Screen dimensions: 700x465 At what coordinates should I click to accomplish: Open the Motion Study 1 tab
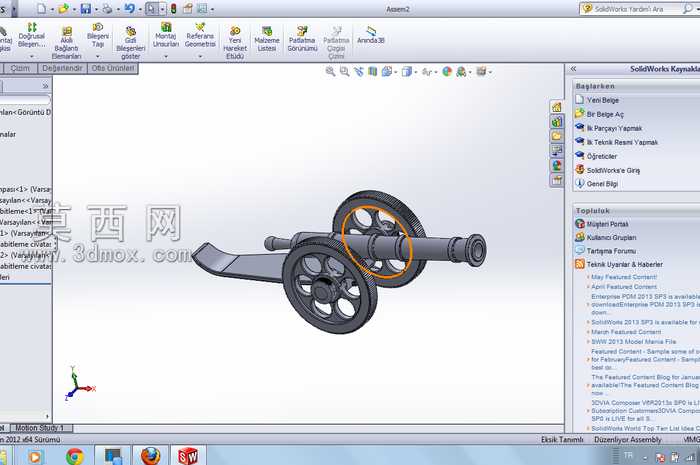coord(40,428)
